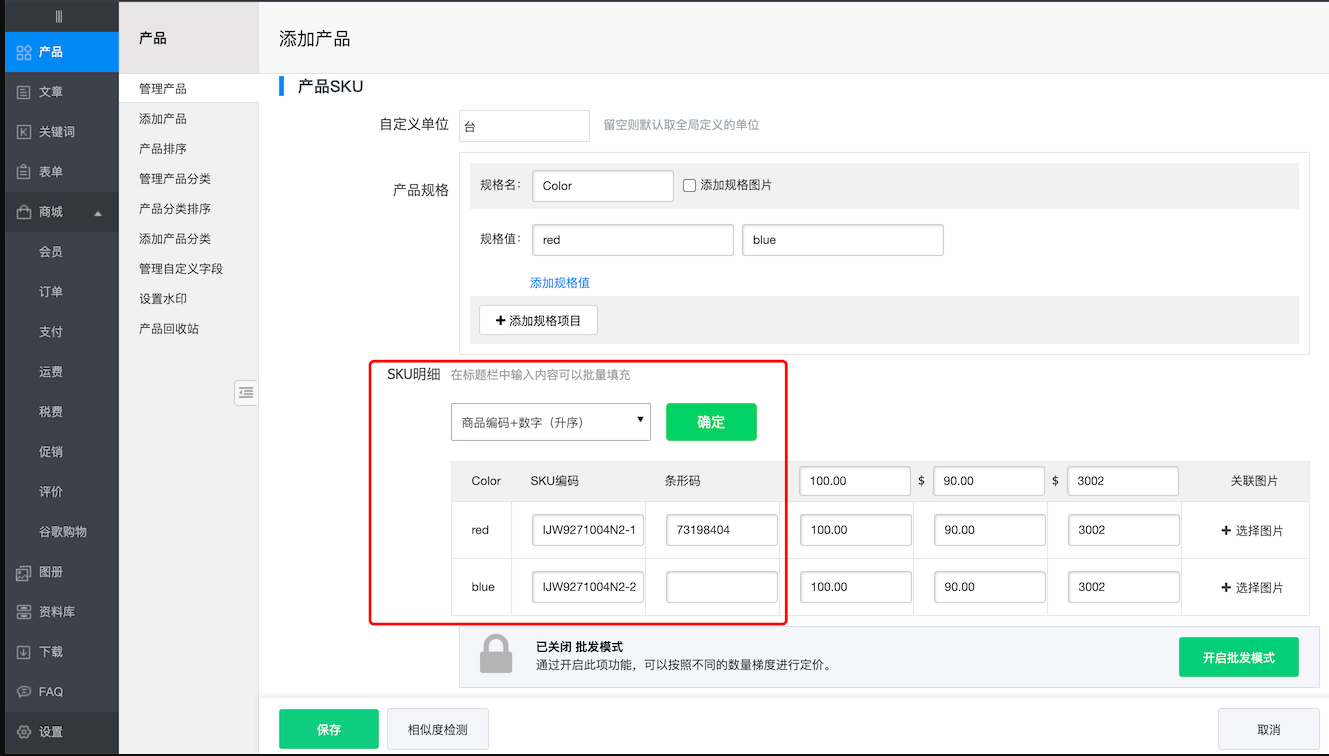Image resolution: width=1329 pixels, height=756 pixels.
Task: Collapse the 商城 submenu
Action: pyautogui.click(x=96, y=211)
